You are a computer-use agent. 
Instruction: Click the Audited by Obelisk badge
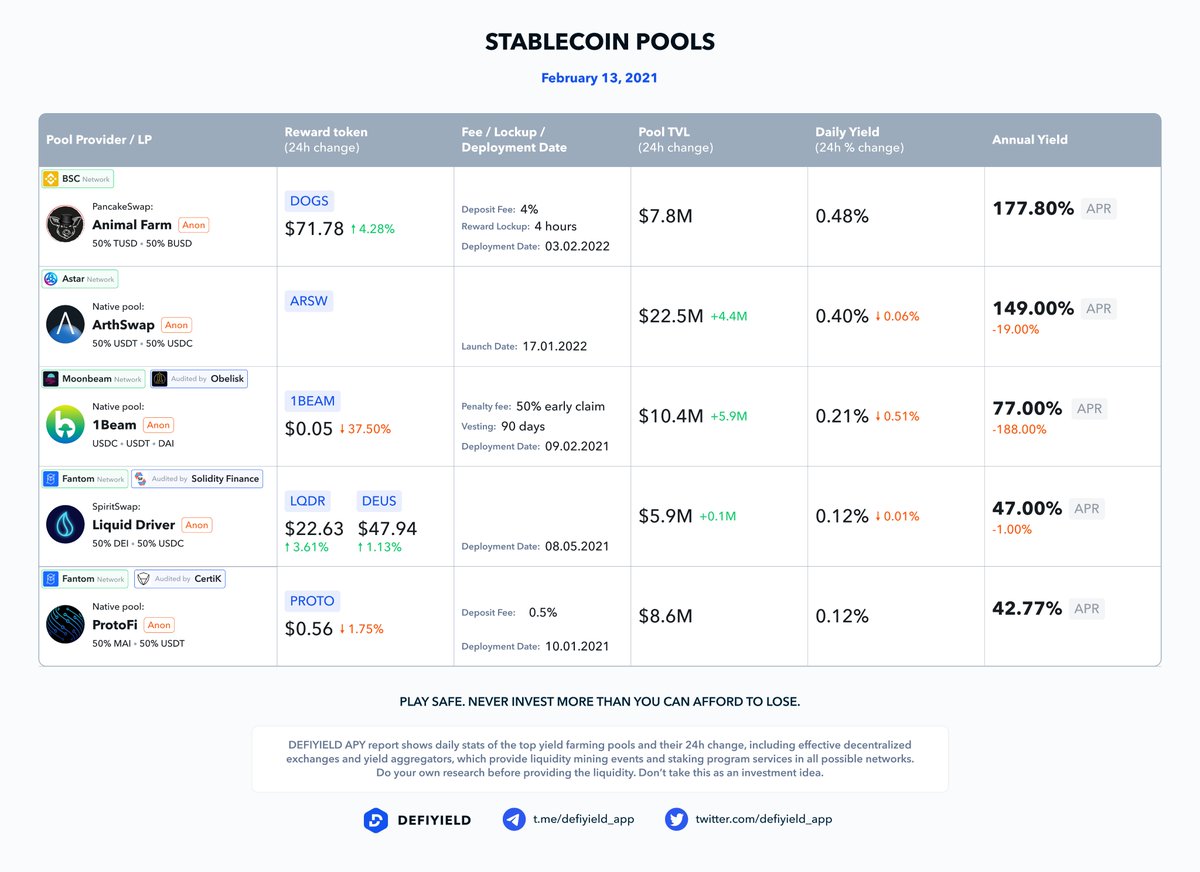tap(198, 379)
